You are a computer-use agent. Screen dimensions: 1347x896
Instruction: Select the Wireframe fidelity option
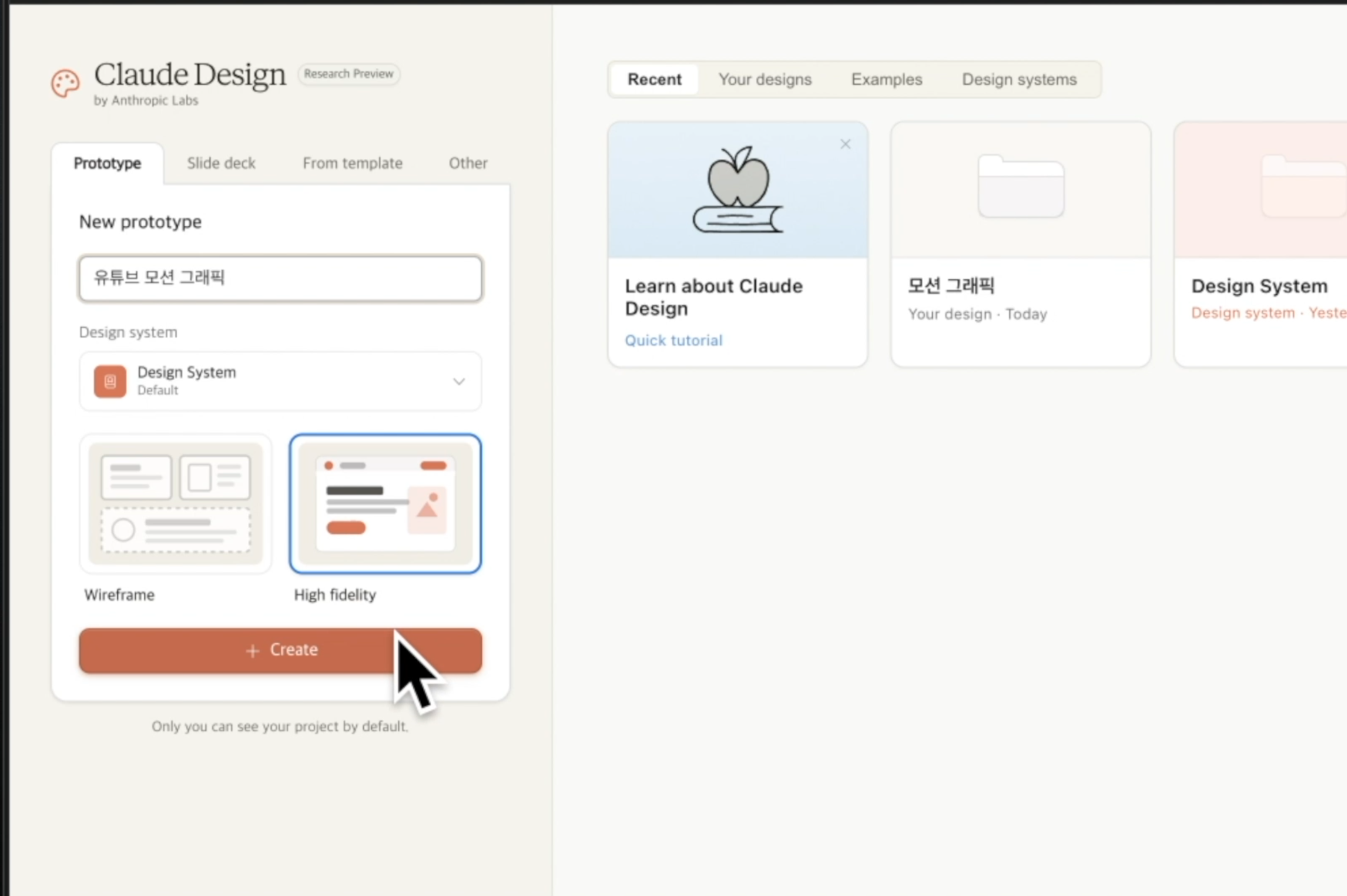click(176, 503)
